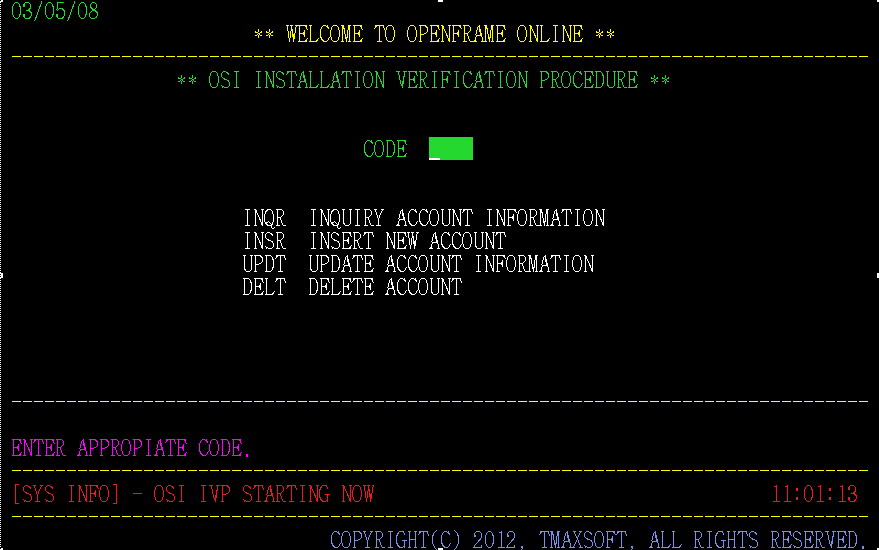This screenshot has width=879, height=550.
Task: Click UPDATE ACCOUNT INFORMATION description
Action: (x=451, y=264)
